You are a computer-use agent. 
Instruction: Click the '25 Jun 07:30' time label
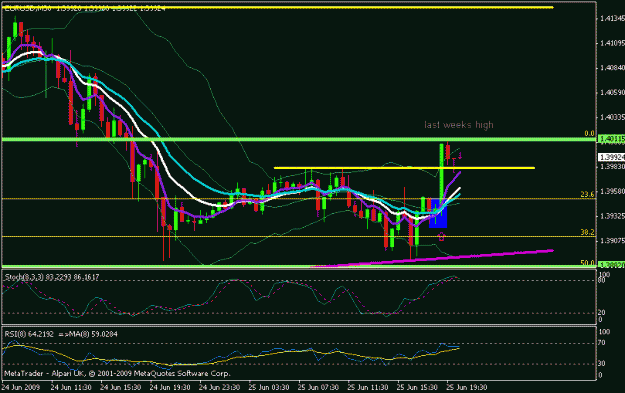[x=318, y=387]
